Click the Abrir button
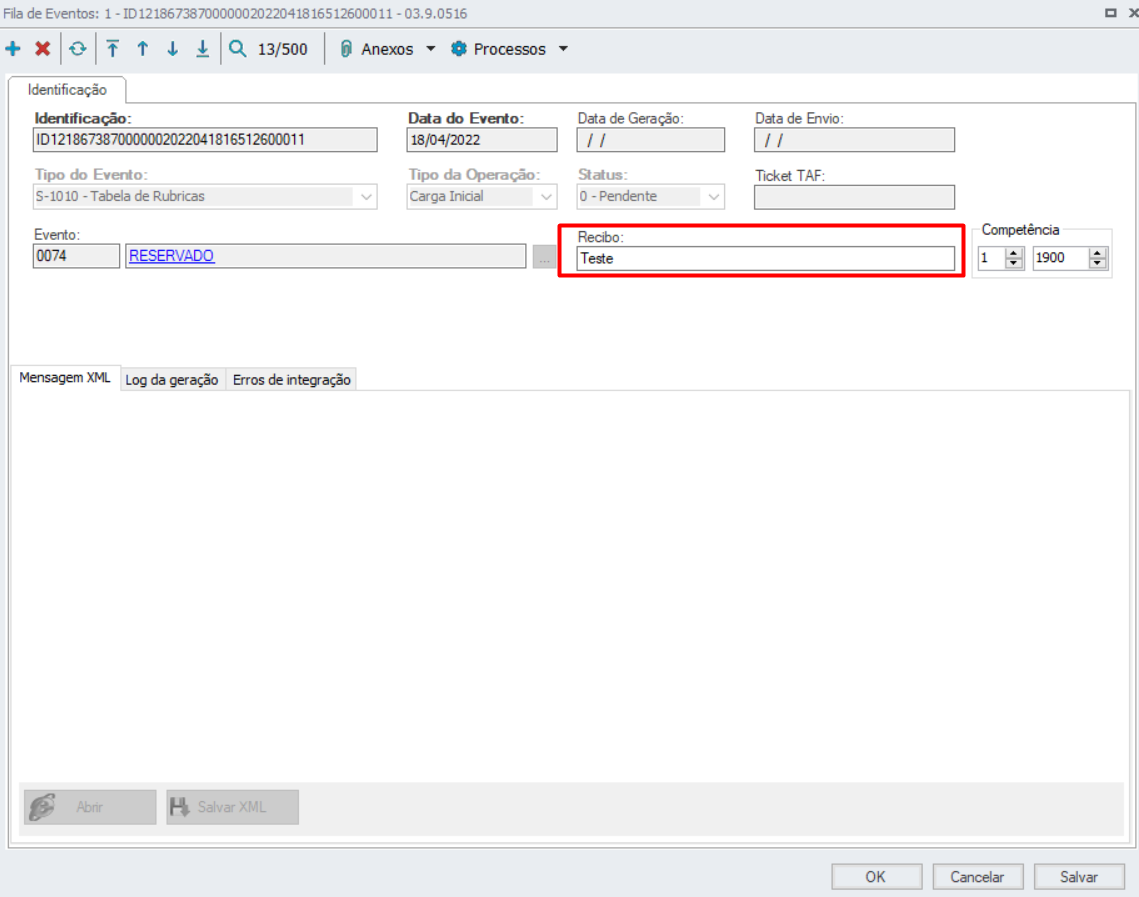The height and width of the screenshot is (897, 1139). [90, 807]
